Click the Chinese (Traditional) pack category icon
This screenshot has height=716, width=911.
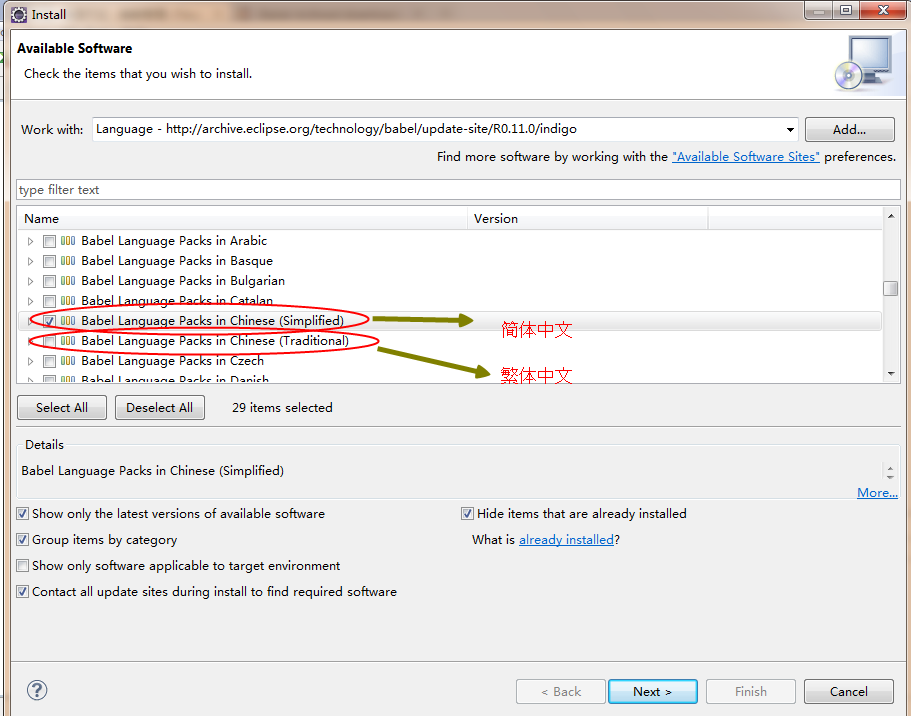coord(68,341)
